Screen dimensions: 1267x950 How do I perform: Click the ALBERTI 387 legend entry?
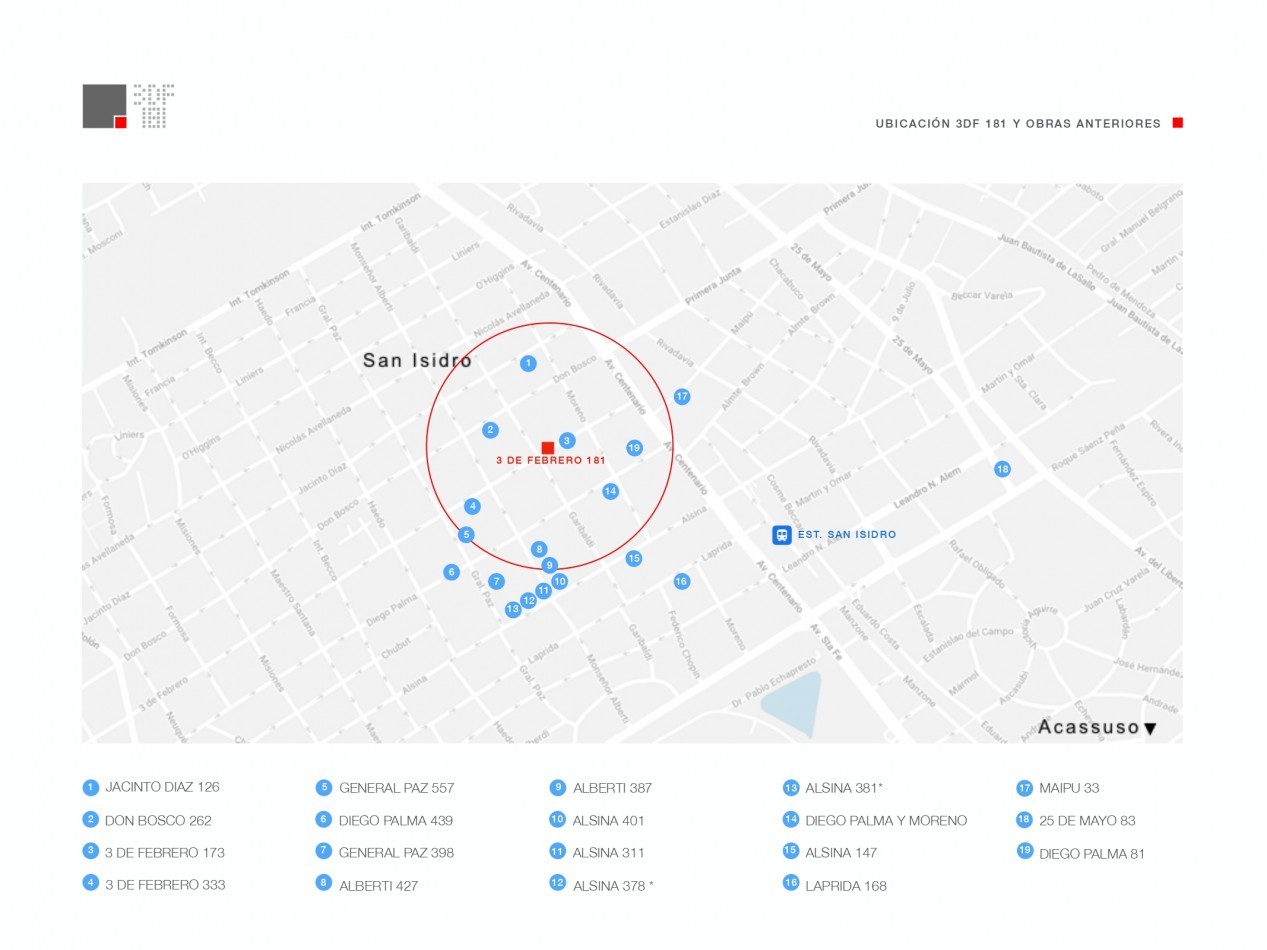(612, 788)
